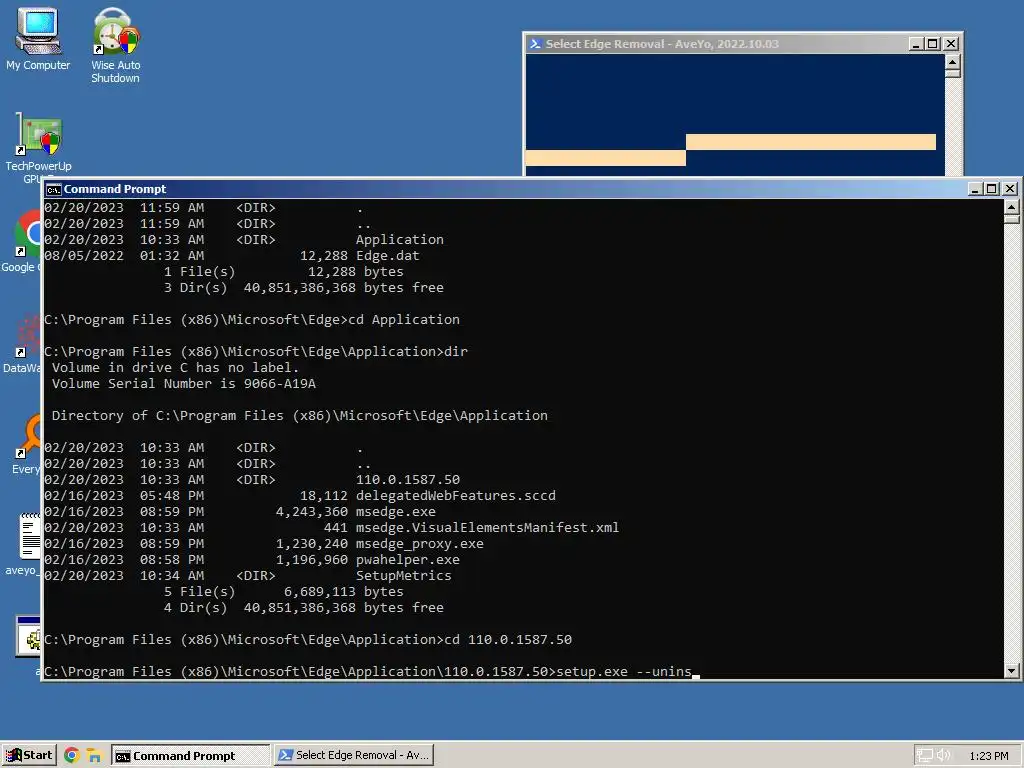Click Command Prompt scrollbar down arrow
The width and height of the screenshot is (1024, 768).
point(1012,671)
